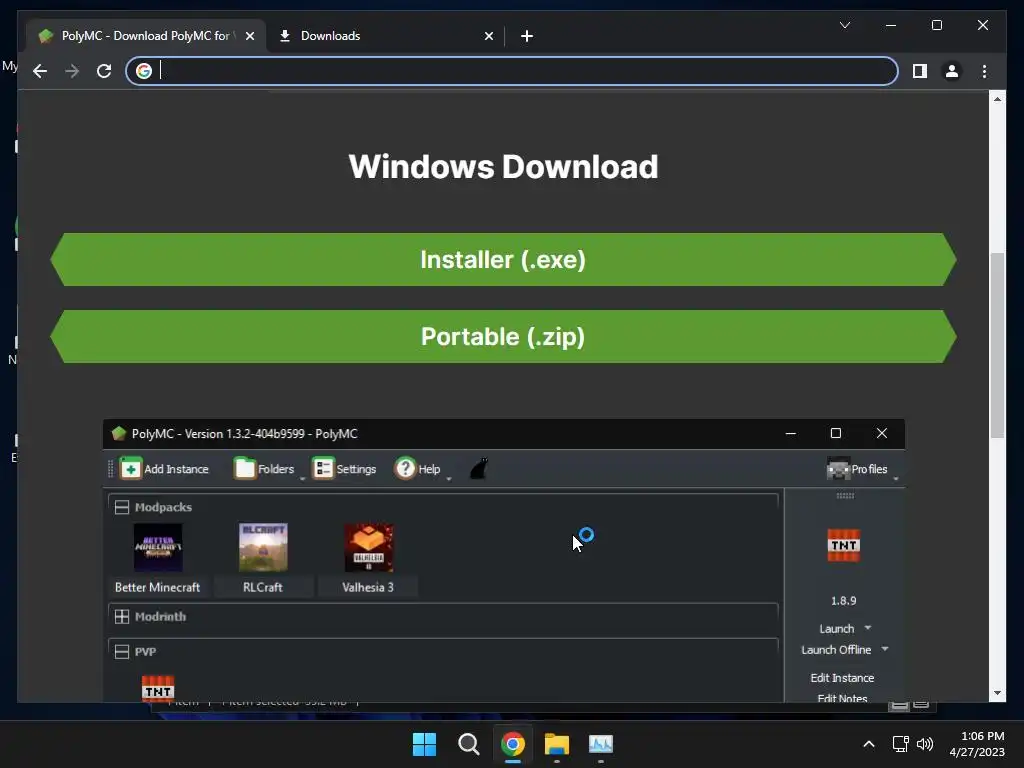Click the Google icon in address bar
This screenshot has height=768, width=1024.
tap(144, 71)
